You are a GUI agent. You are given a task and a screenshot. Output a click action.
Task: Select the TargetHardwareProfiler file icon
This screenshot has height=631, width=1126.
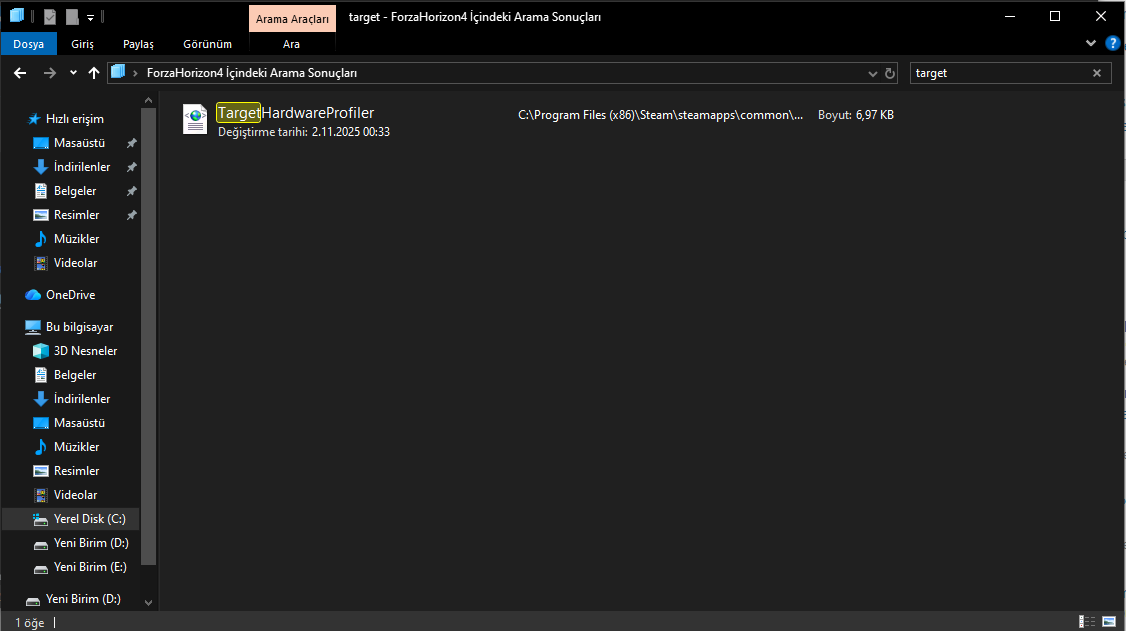point(195,119)
